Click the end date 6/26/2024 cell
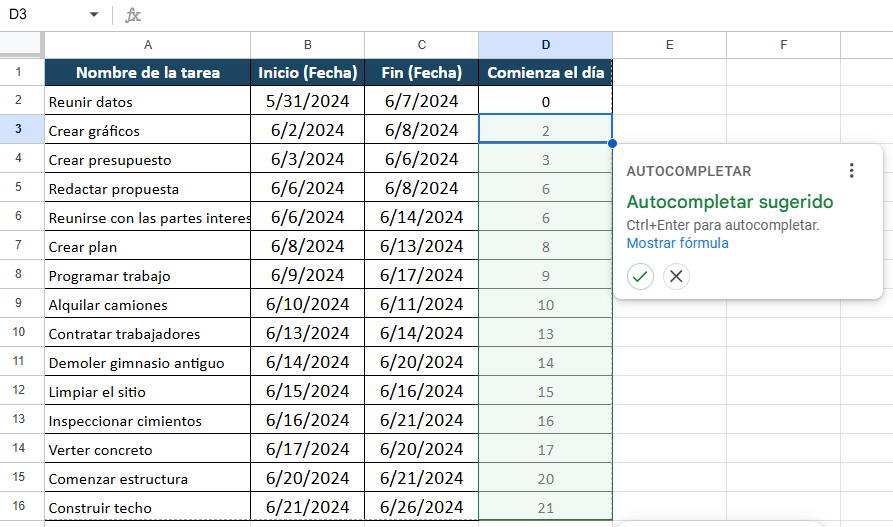The width and height of the screenshot is (893, 527). point(421,507)
